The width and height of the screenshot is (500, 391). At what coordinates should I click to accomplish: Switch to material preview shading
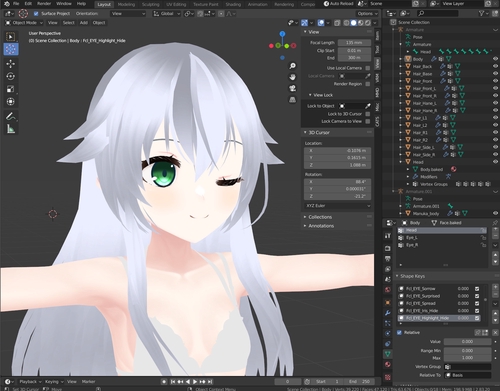coord(360,23)
